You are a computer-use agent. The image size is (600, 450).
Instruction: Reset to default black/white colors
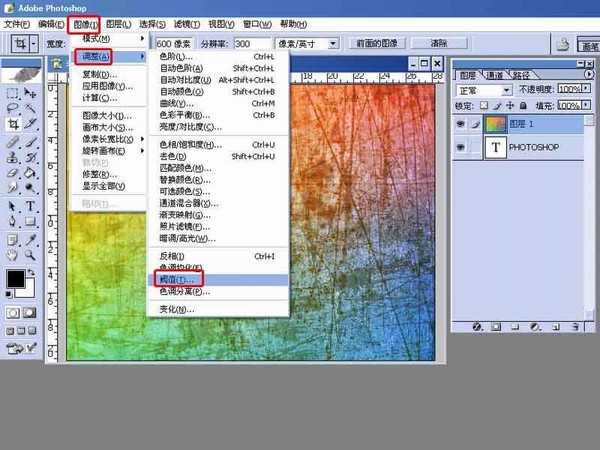point(8,294)
